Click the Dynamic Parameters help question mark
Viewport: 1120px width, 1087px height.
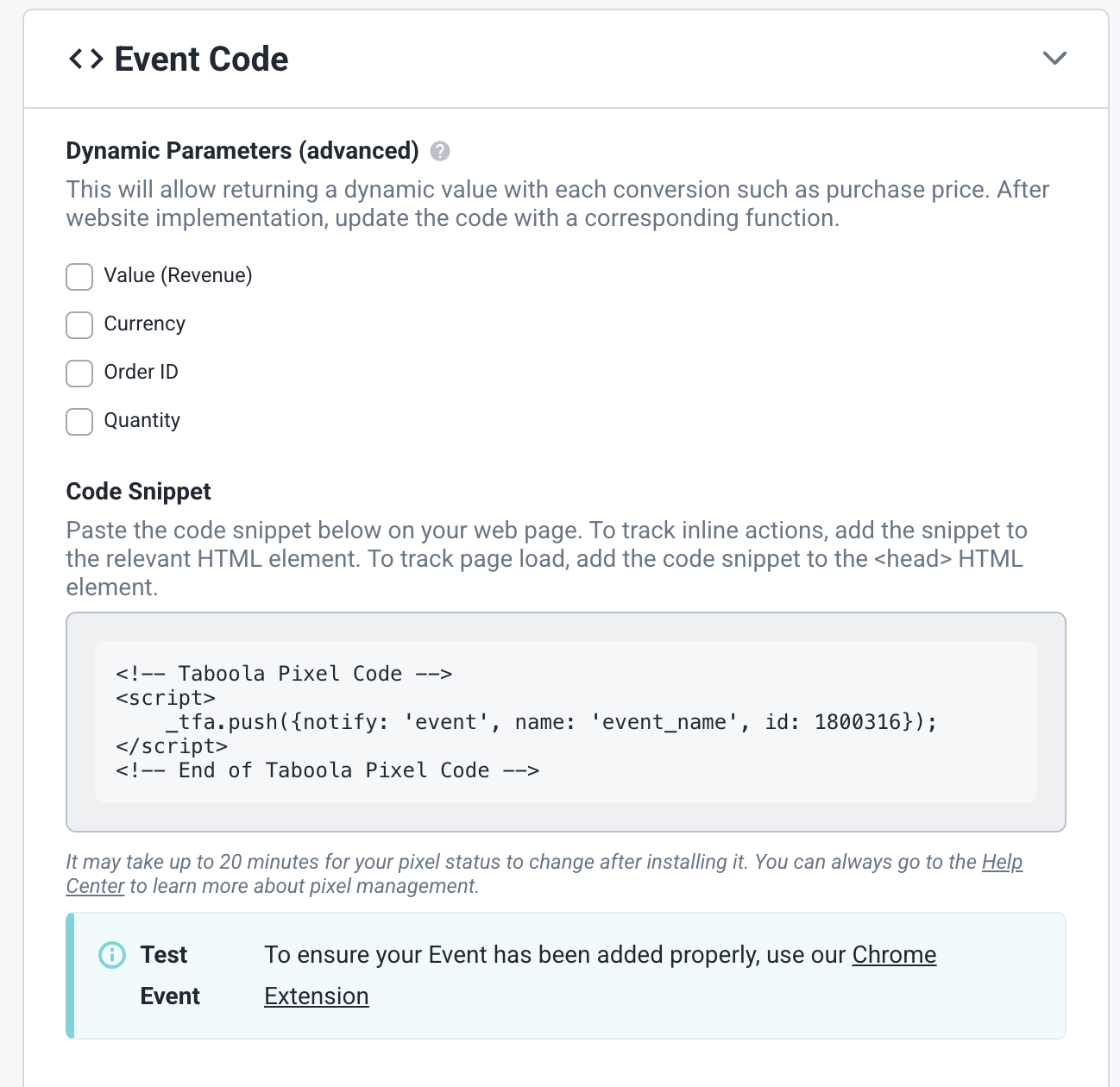[x=440, y=151]
